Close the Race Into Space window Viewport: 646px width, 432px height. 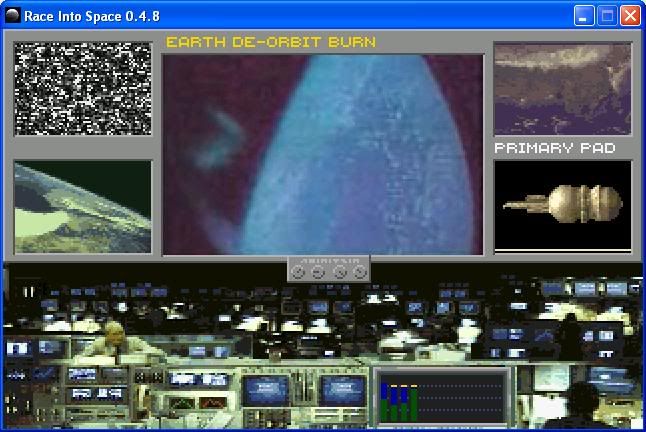coord(630,16)
